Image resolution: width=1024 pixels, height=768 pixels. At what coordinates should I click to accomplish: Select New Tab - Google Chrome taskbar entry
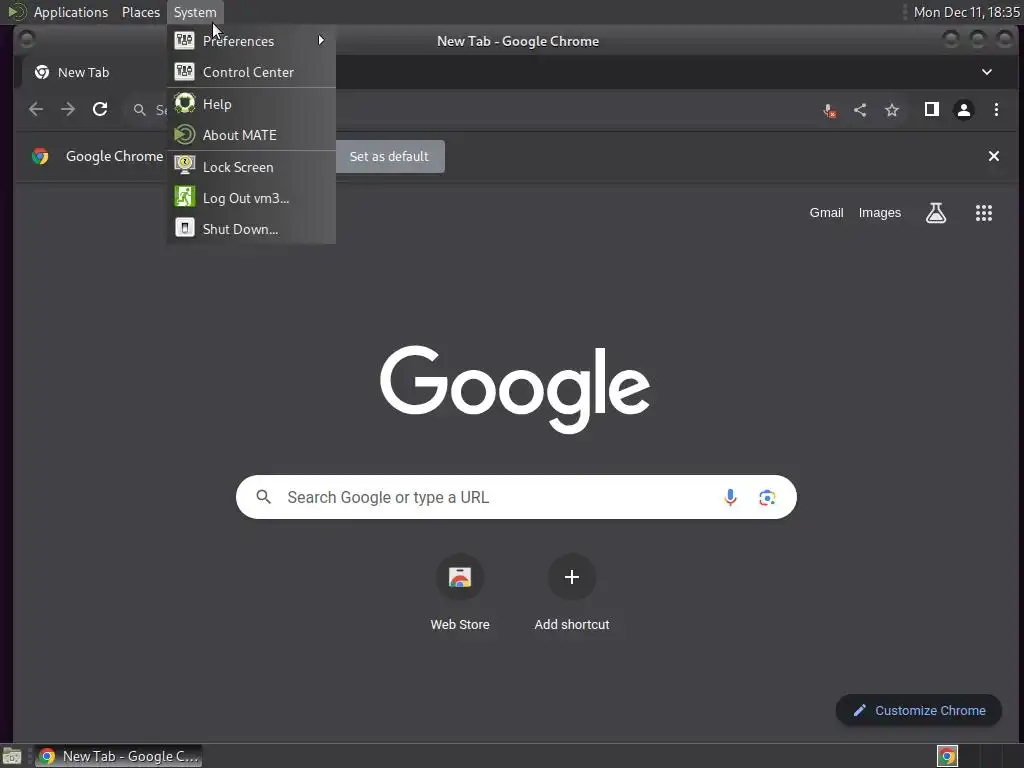click(x=118, y=756)
